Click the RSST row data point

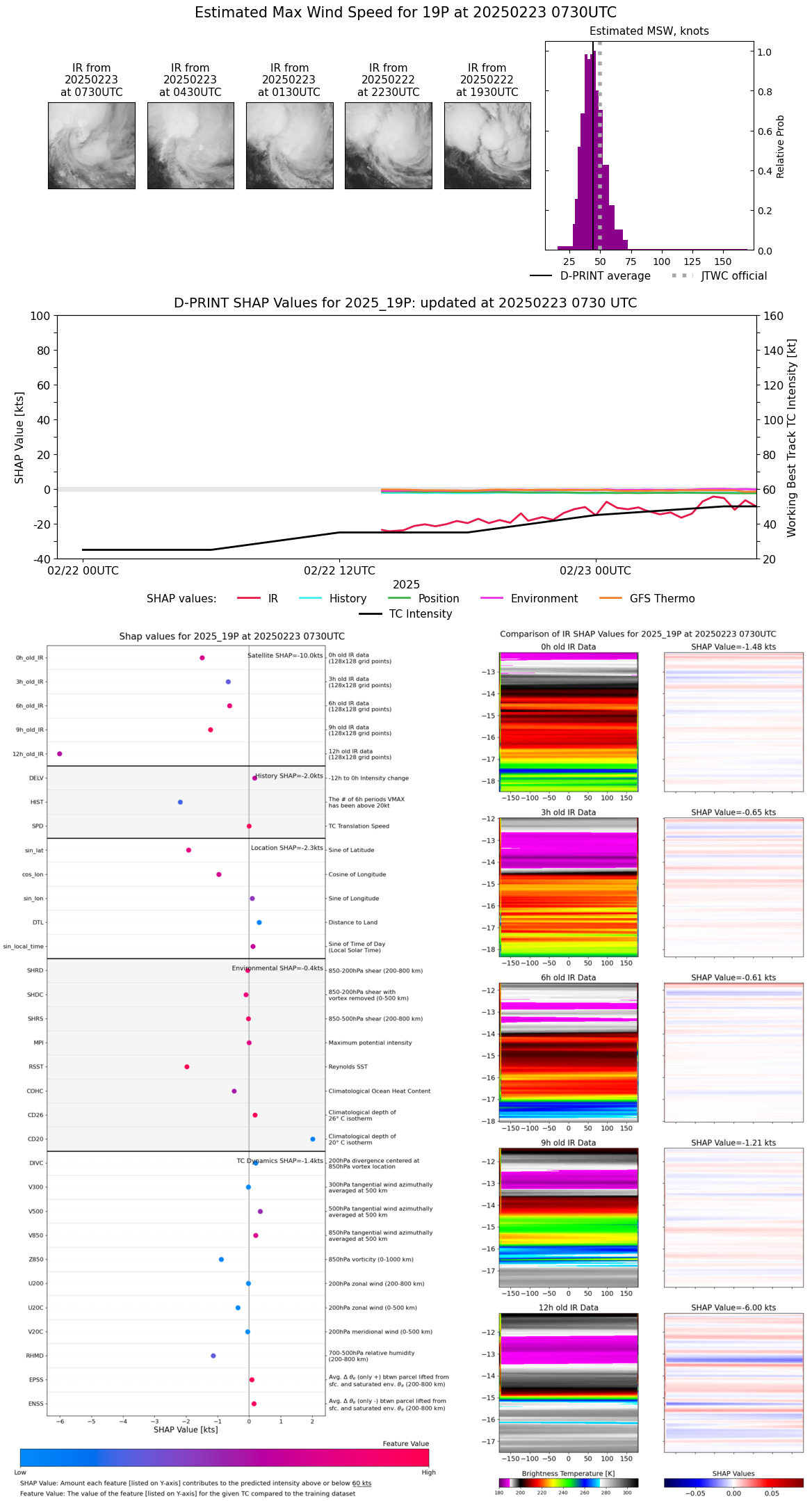(x=186, y=1067)
